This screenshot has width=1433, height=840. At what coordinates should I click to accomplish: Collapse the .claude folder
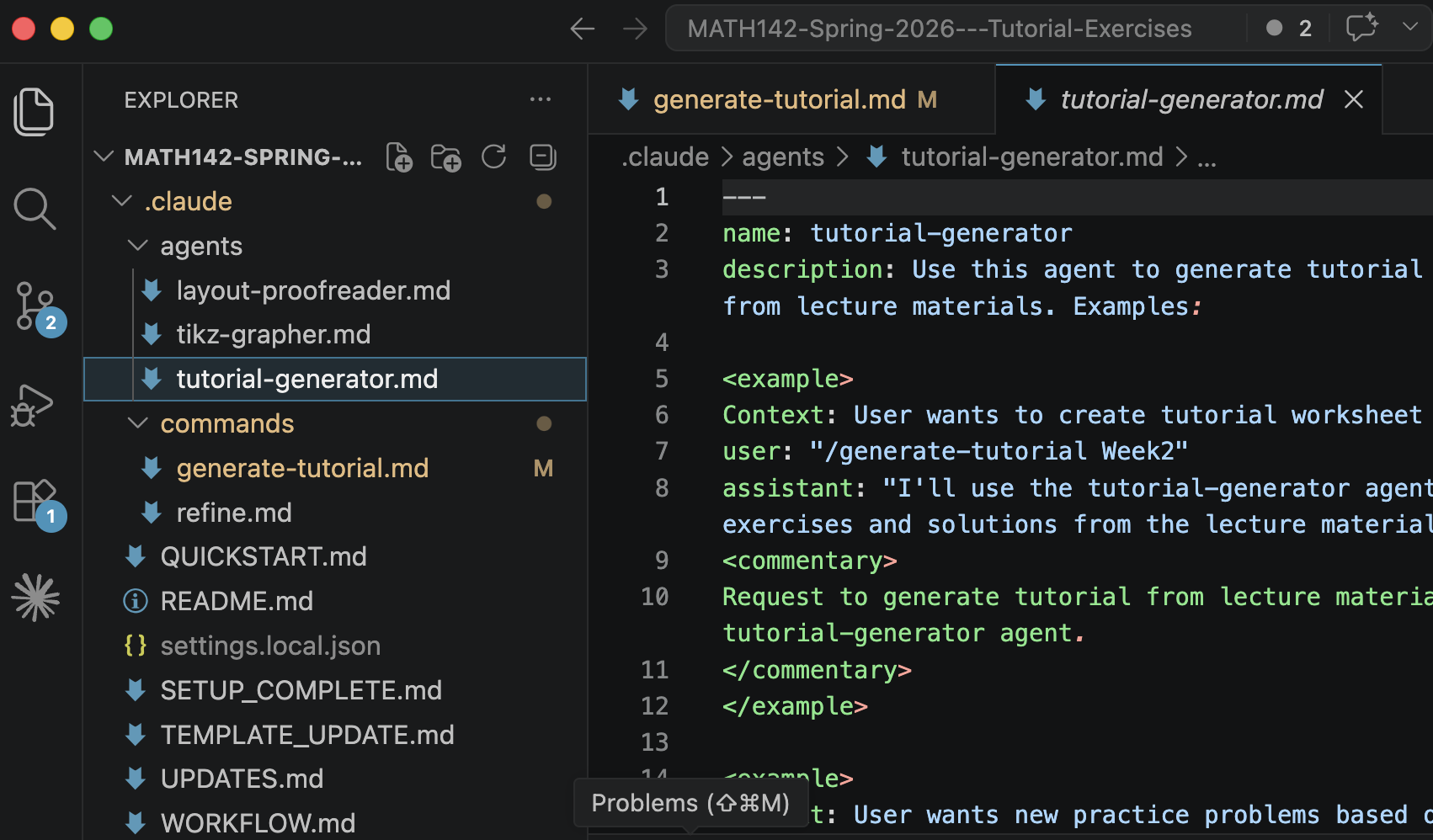122,201
